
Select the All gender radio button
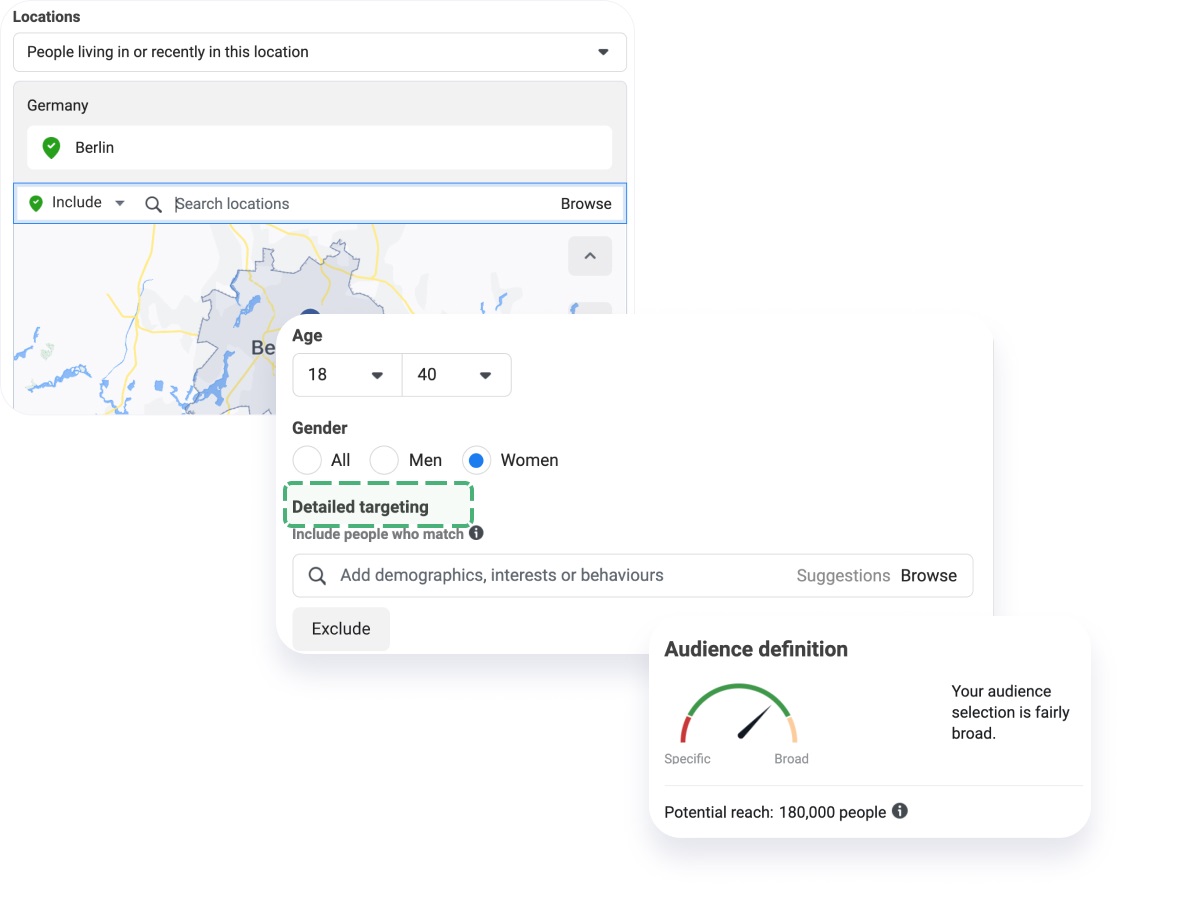(x=307, y=460)
